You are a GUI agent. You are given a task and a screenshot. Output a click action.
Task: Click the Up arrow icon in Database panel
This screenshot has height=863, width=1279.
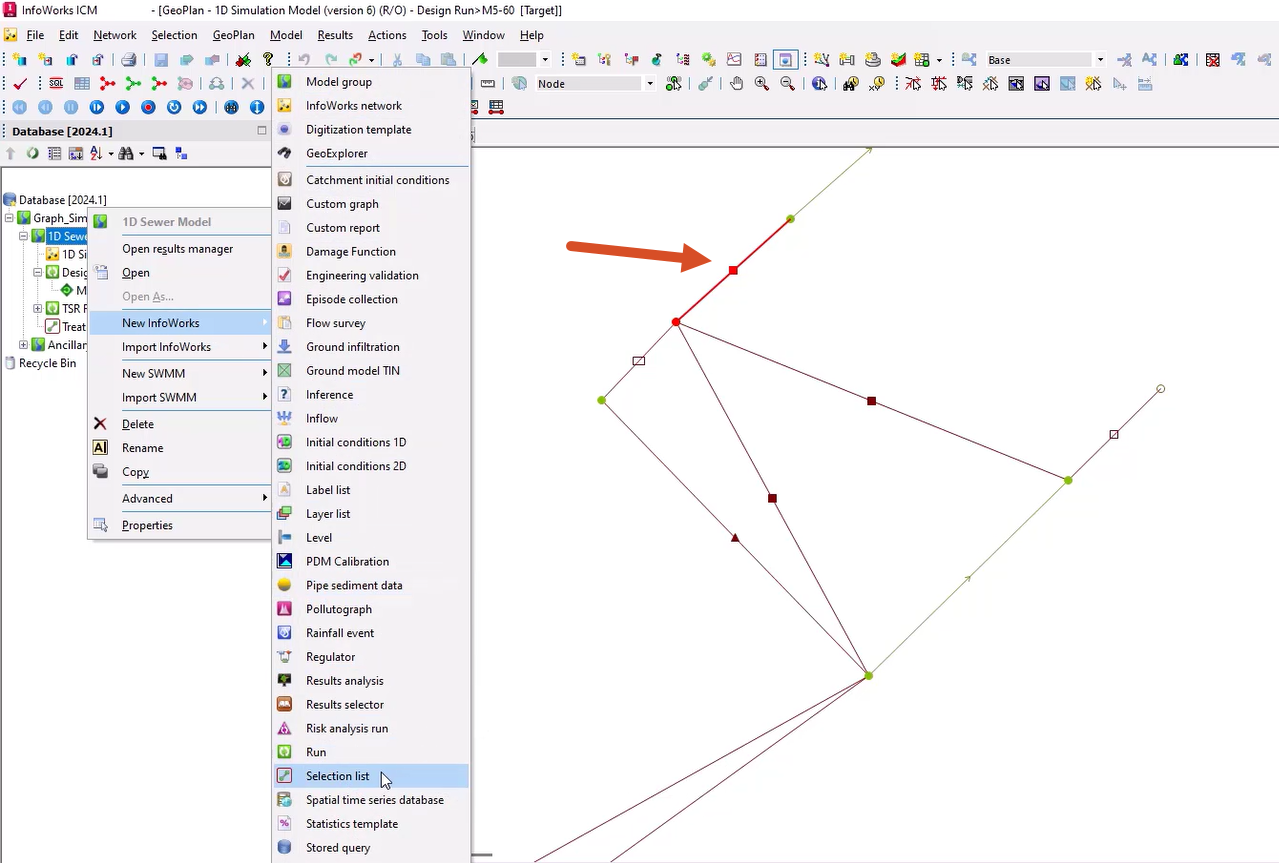11,154
